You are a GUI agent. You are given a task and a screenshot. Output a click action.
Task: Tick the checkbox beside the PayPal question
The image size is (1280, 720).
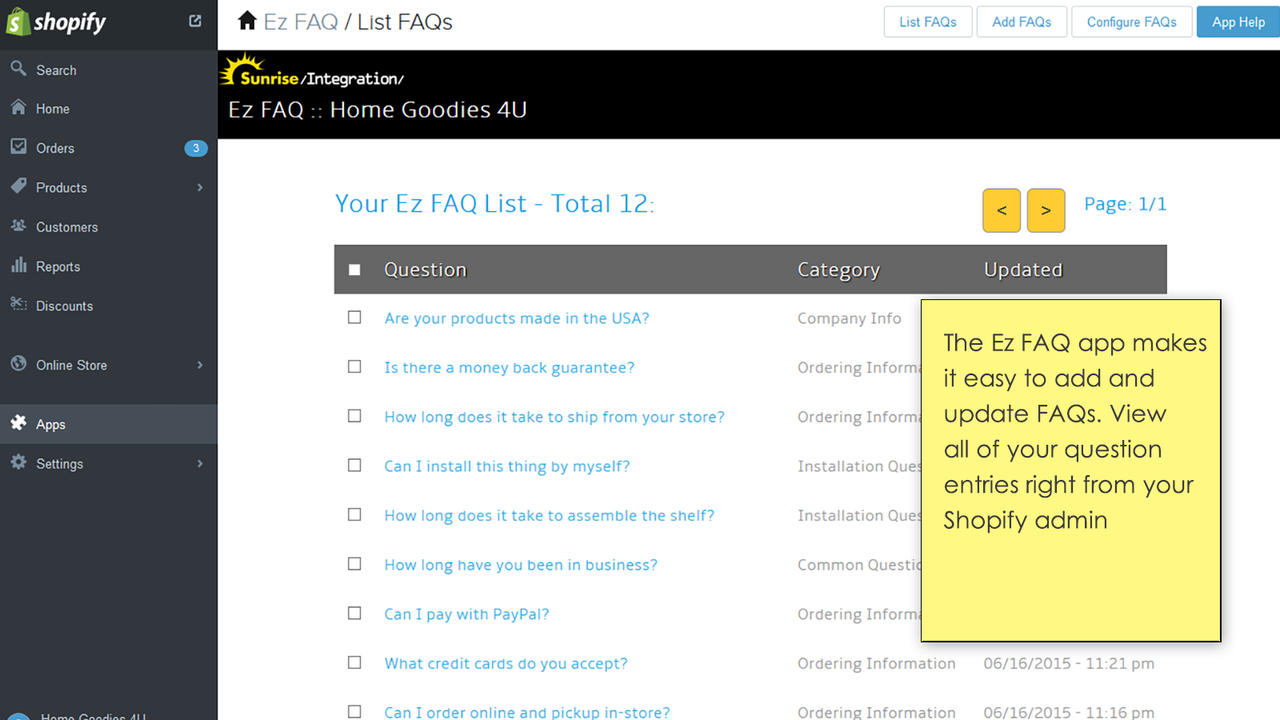[354, 612]
